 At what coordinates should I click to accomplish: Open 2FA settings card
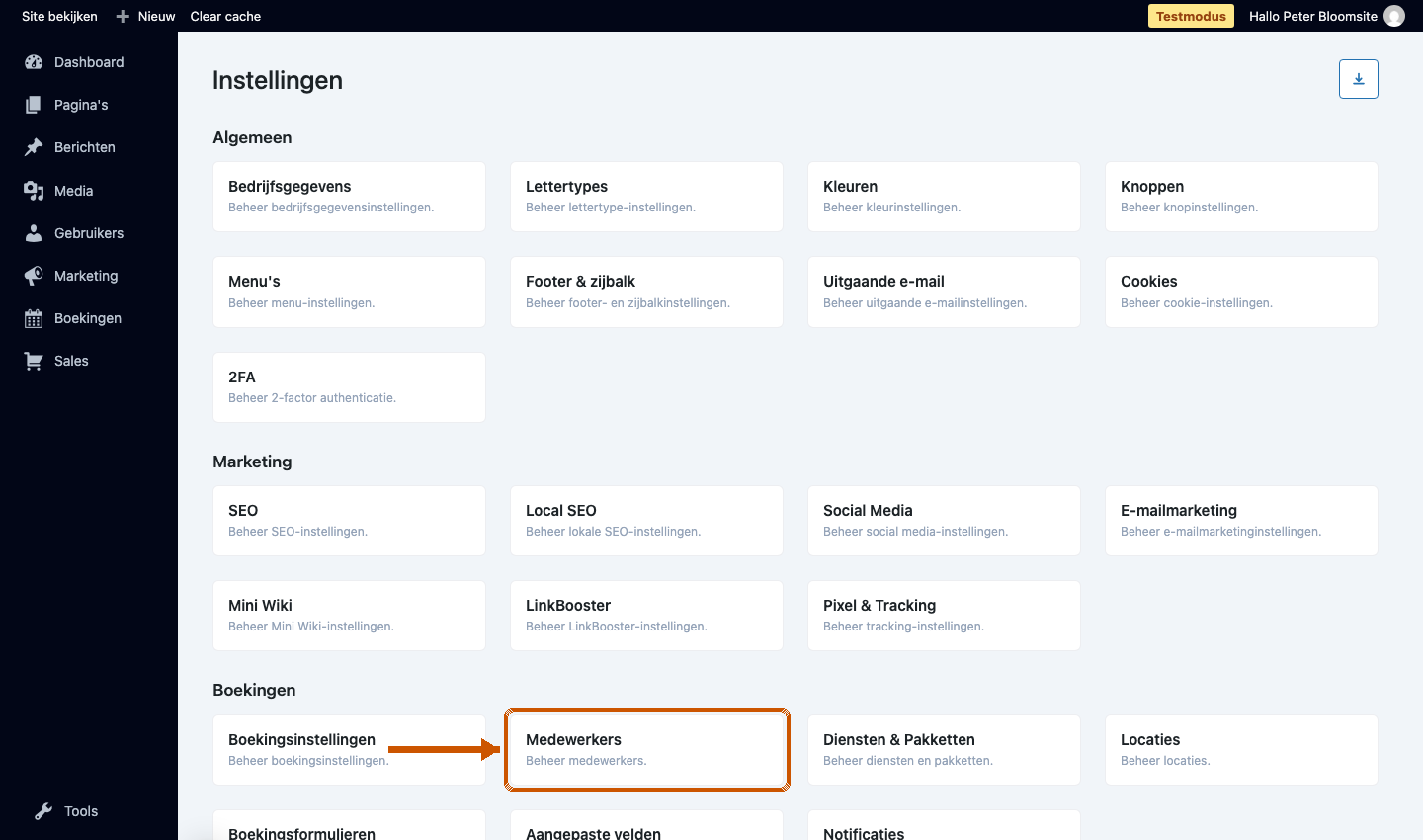pyautogui.click(x=349, y=387)
